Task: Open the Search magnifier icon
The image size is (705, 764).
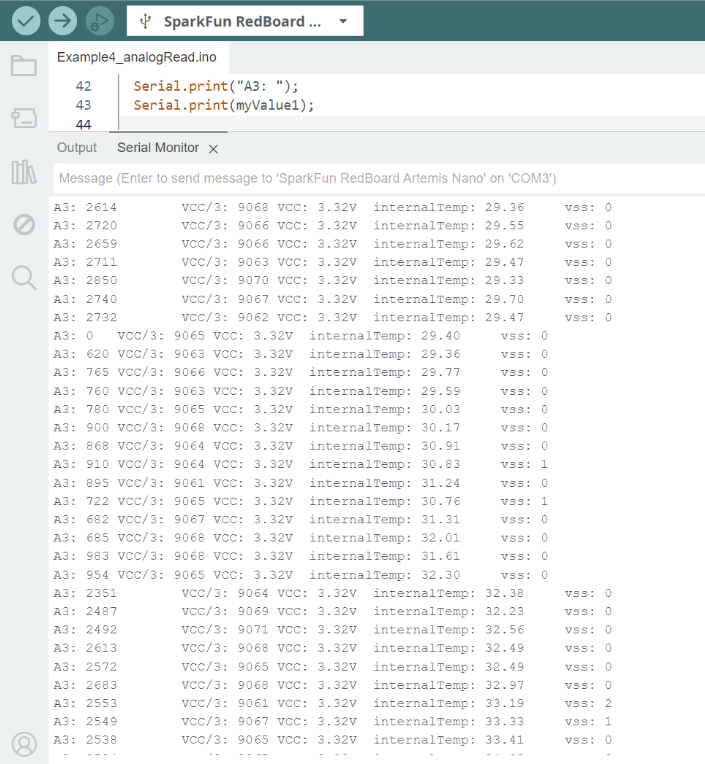Action: (x=24, y=278)
